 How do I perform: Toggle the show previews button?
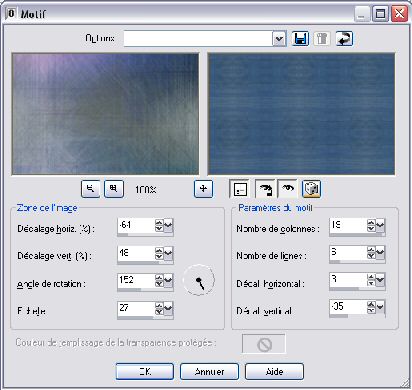coord(239,189)
